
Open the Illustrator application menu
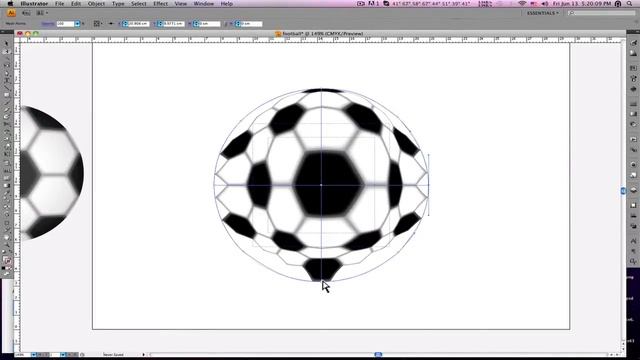coord(34,4)
